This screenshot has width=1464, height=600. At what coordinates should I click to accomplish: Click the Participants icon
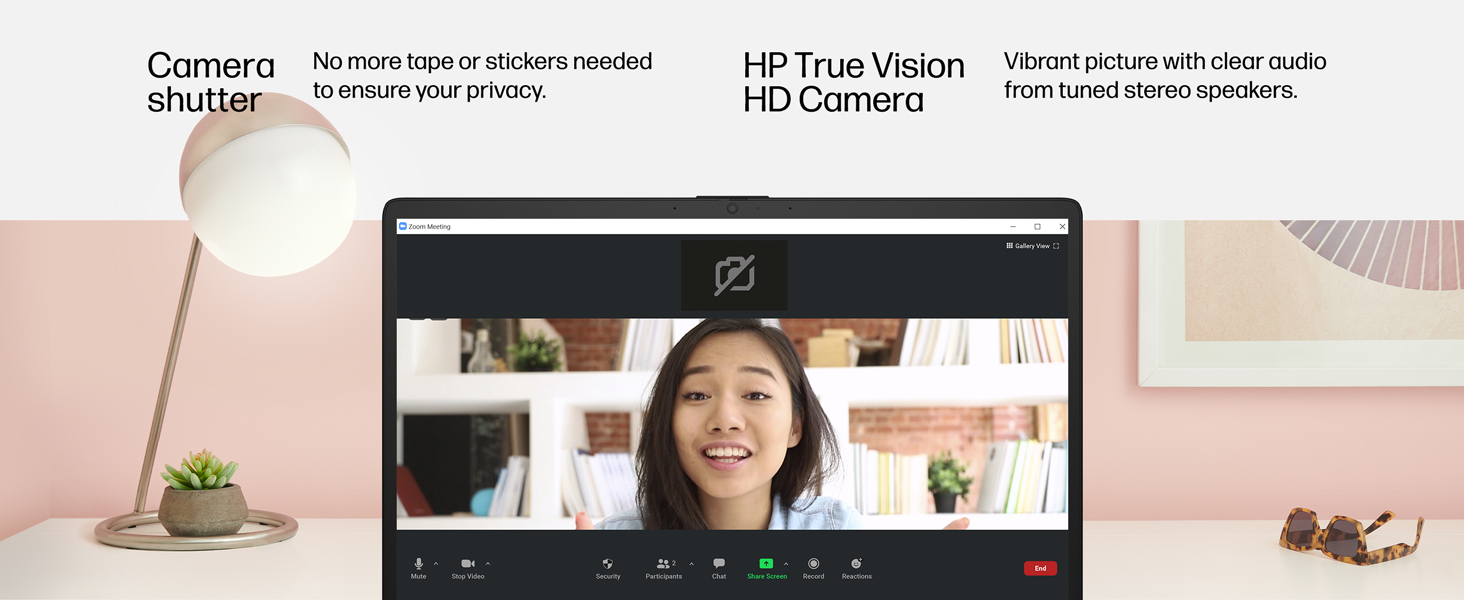pos(663,563)
